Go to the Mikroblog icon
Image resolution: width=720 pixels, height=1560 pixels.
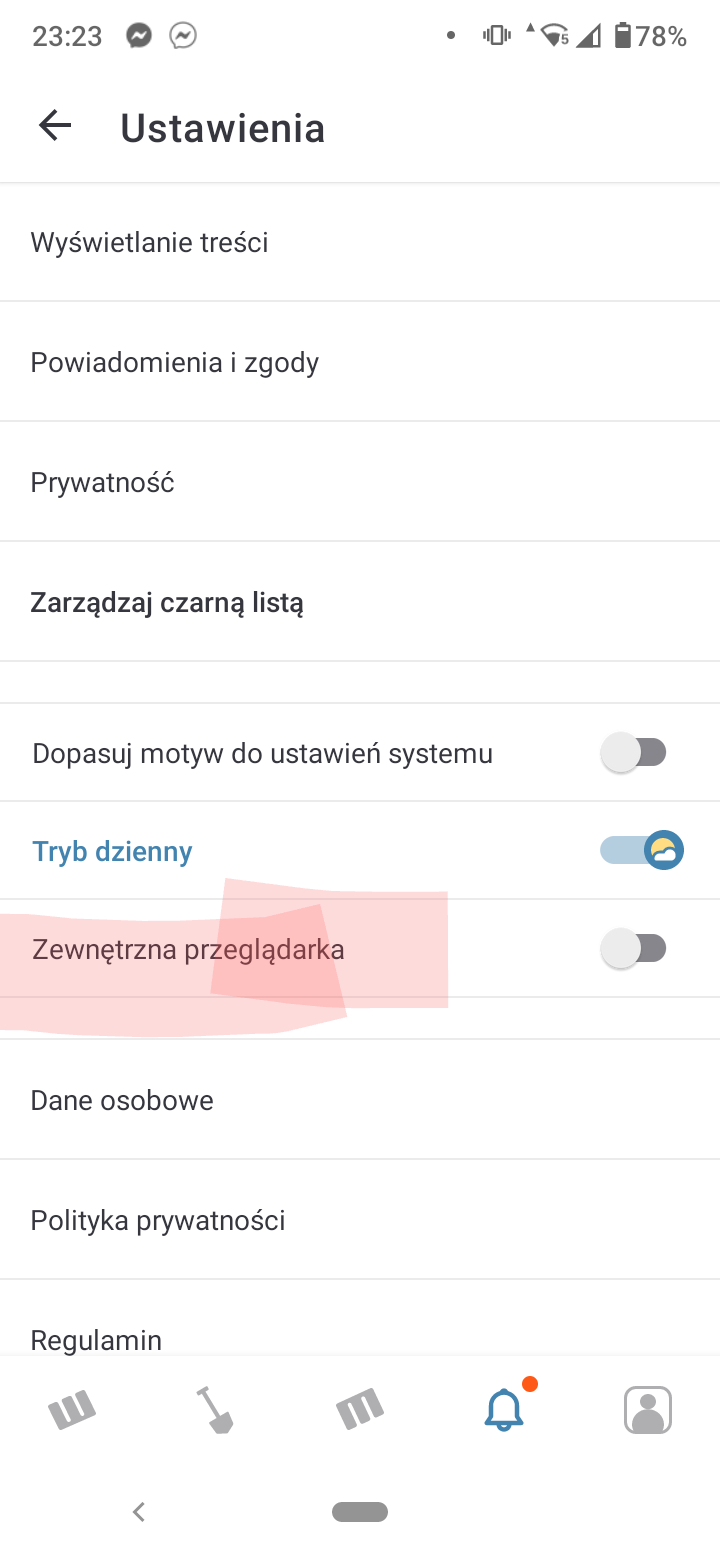[x=359, y=1410]
